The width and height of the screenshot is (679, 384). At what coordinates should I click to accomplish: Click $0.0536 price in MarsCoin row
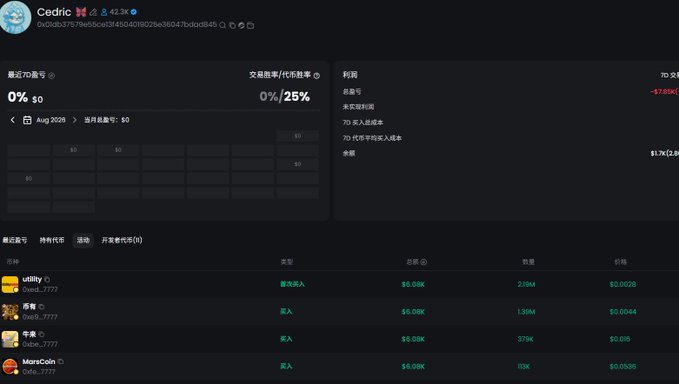point(623,366)
